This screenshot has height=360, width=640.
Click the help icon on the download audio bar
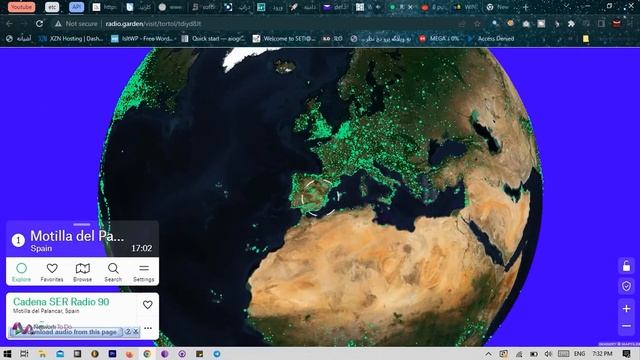(x=128, y=332)
